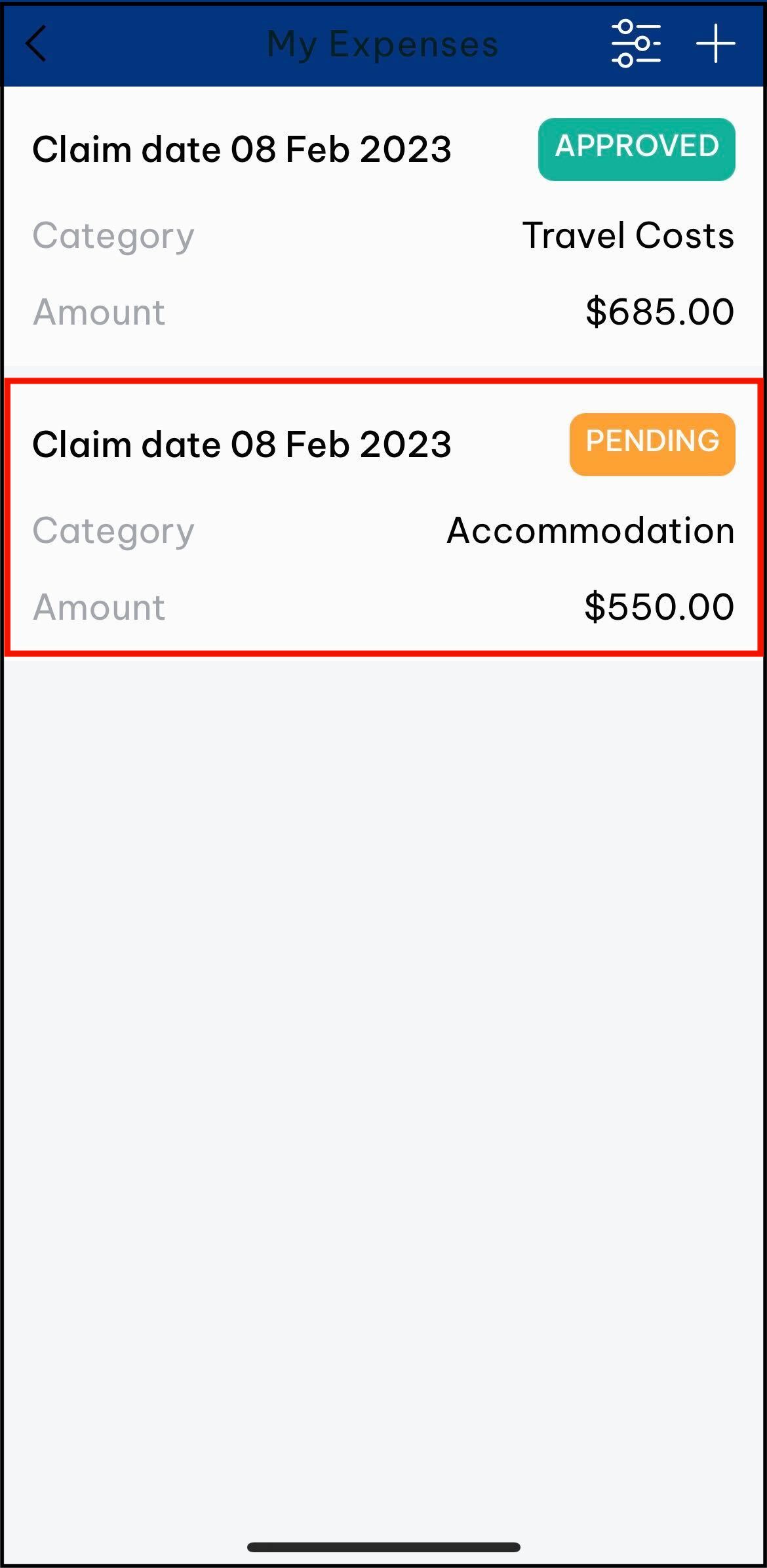Tap the $550.00 amount
The image size is (767, 1568).
pos(658,607)
